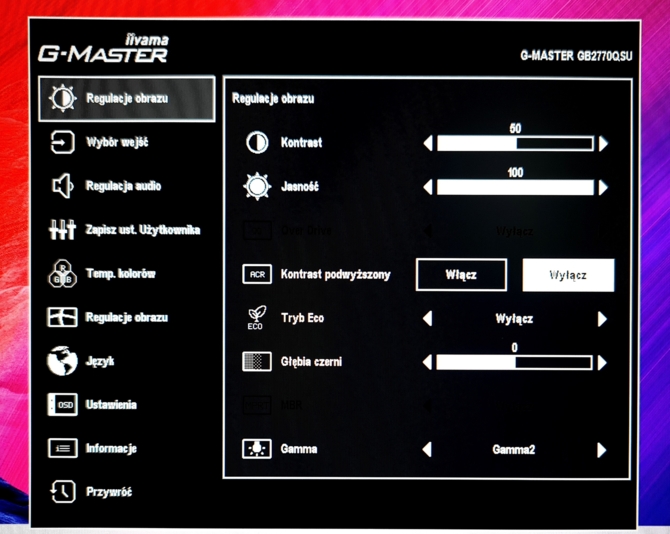This screenshot has height=534, width=670.
Task: Select previous Gamma preset with the left arrow
Action: (427, 449)
